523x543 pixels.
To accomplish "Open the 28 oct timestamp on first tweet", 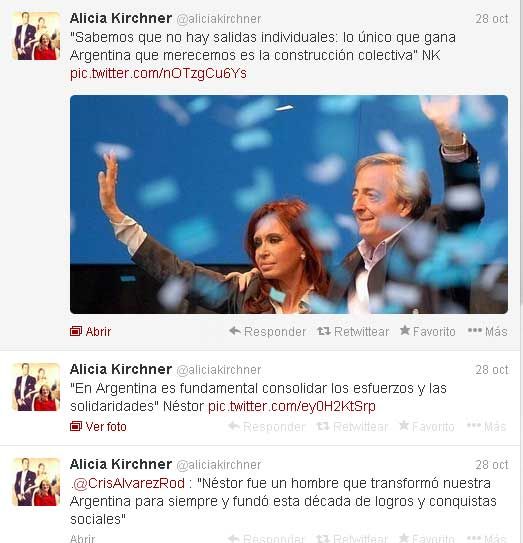I will (x=492, y=19).
